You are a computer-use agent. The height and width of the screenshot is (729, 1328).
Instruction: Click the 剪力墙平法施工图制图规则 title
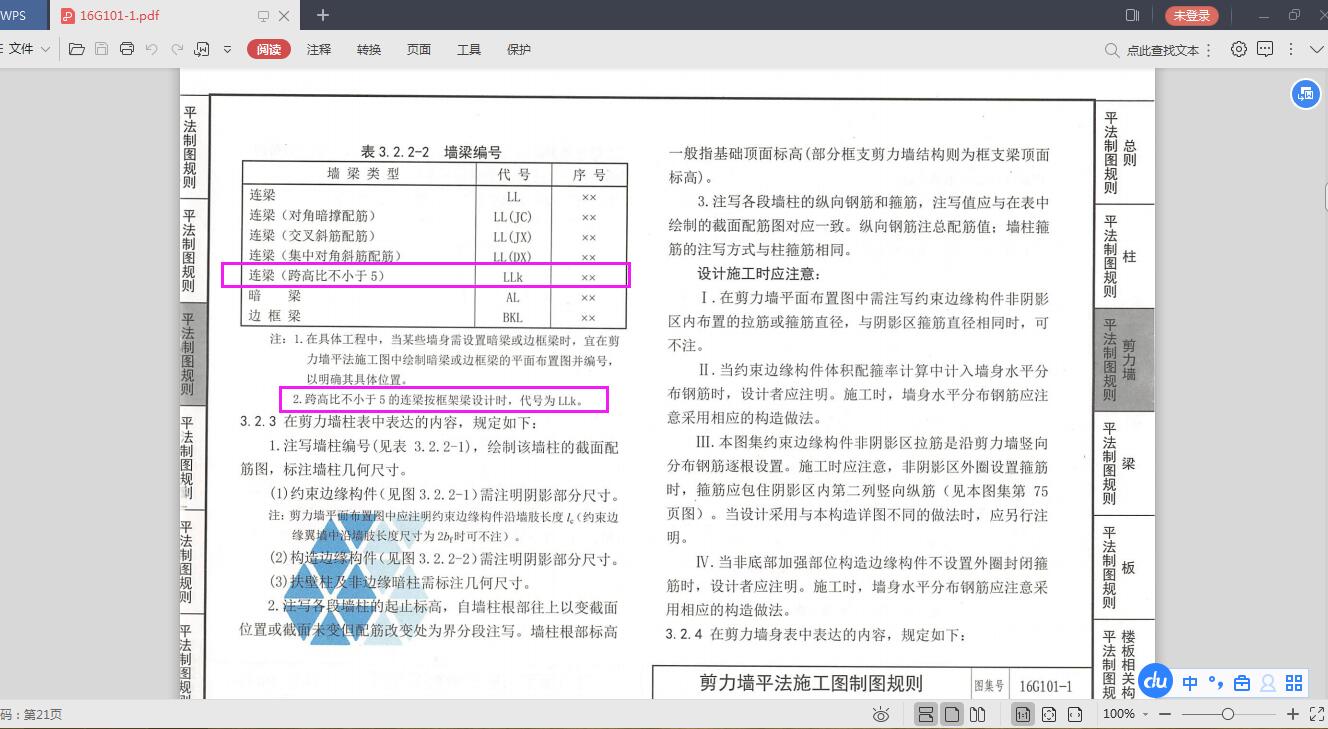[x=811, y=683]
